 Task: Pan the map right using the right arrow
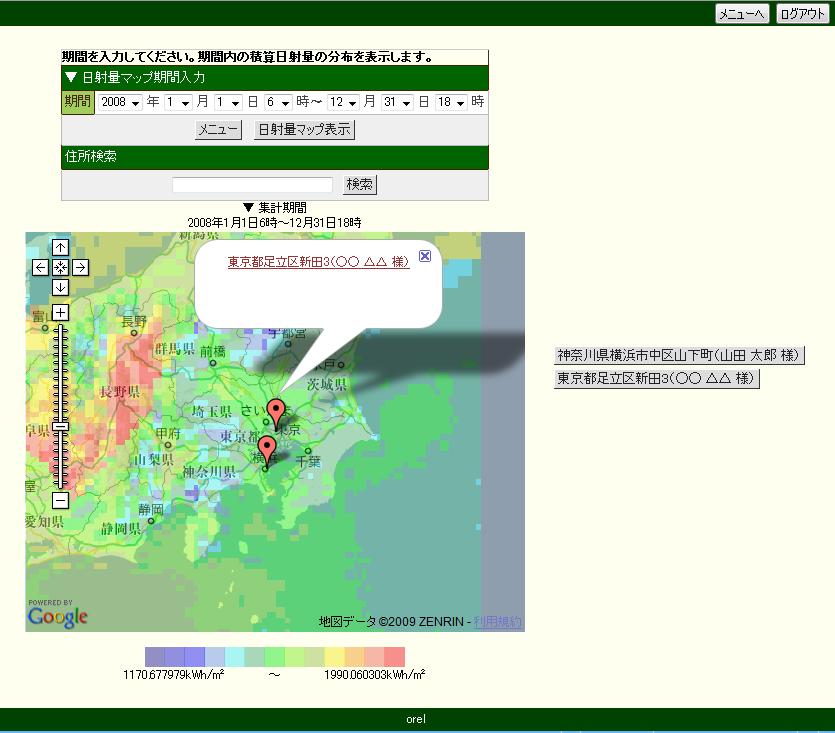pos(79,267)
